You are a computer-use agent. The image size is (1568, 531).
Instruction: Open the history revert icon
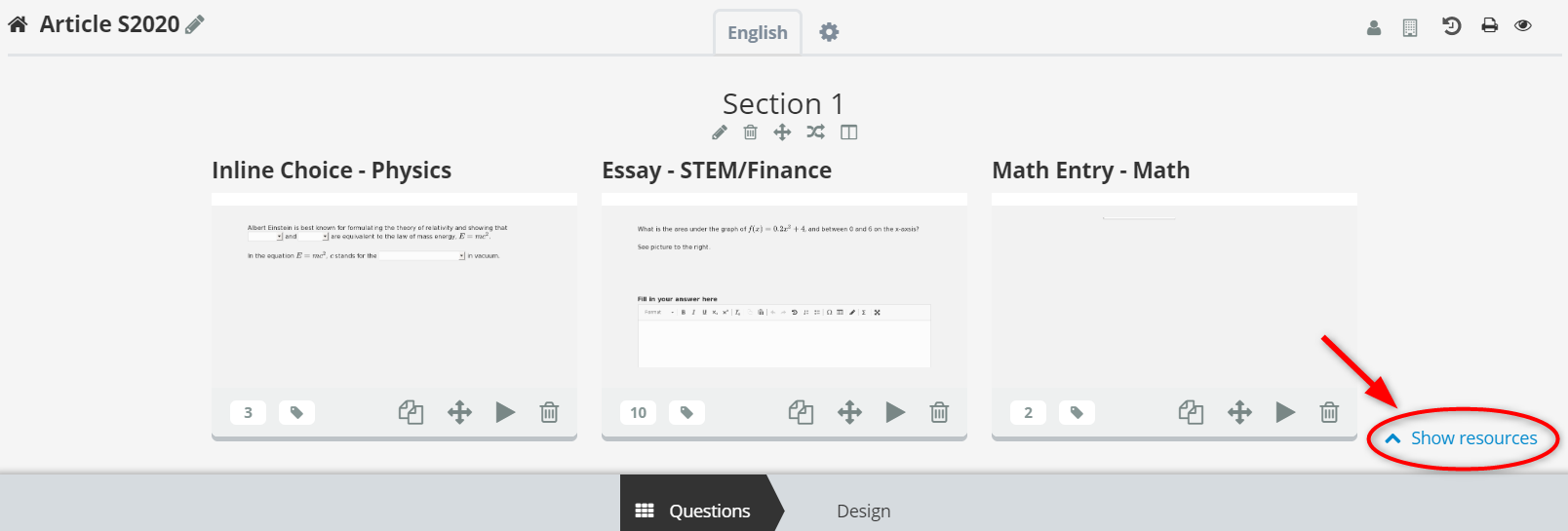[x=1451, y=26]
